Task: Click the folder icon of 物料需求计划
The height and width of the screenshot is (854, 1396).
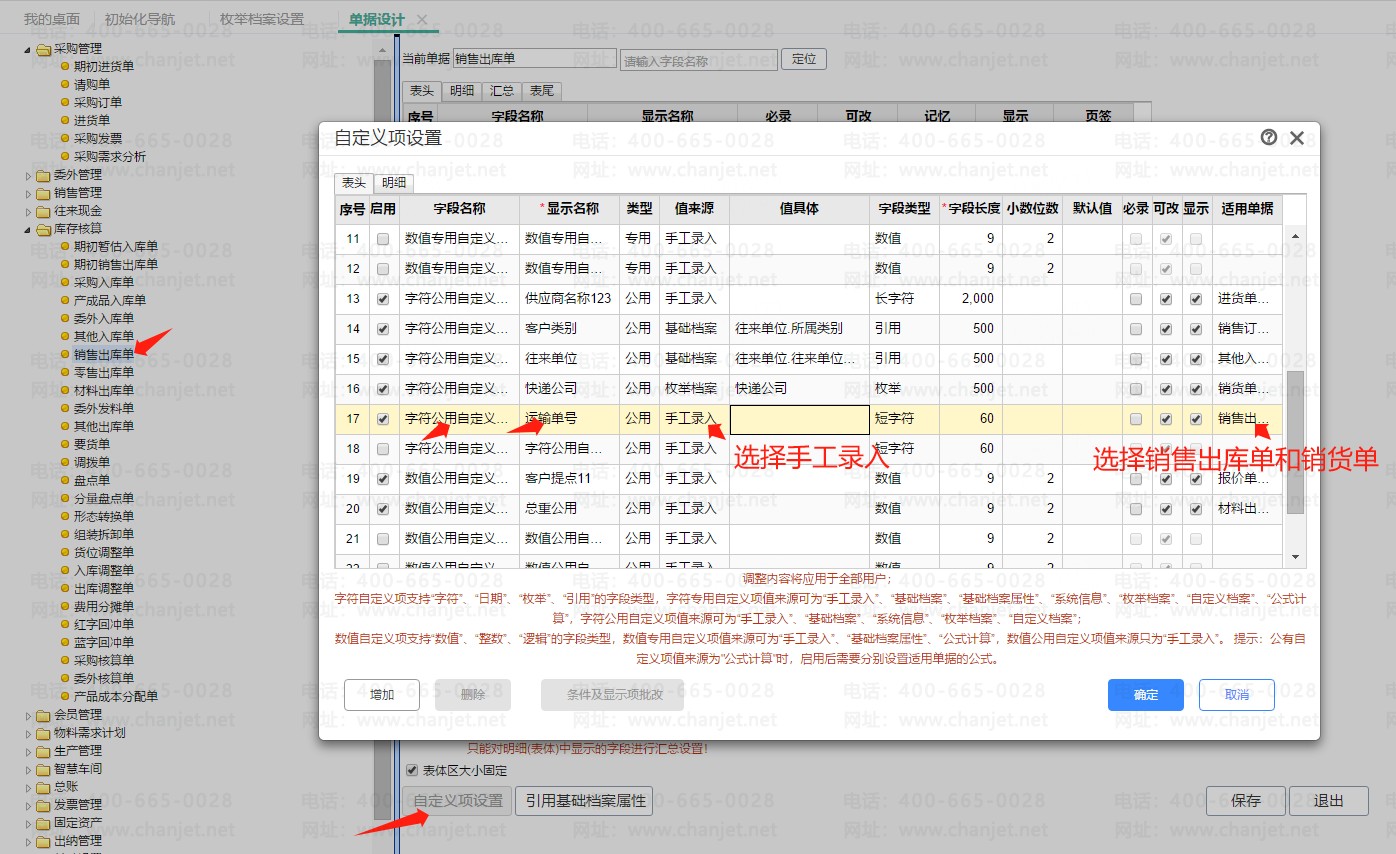Action: [43, 733]
